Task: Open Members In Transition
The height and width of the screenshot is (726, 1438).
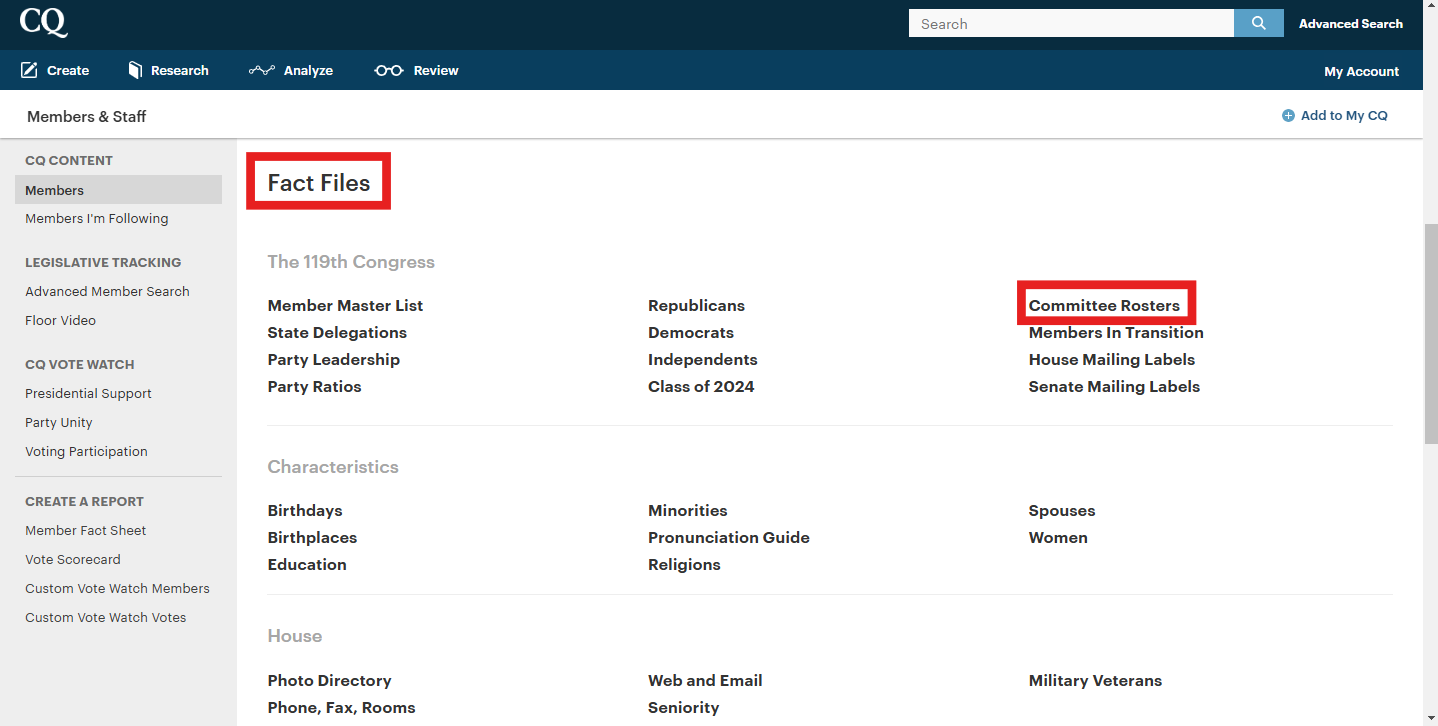Action: pyautogui.click(x=1116, y=332)
